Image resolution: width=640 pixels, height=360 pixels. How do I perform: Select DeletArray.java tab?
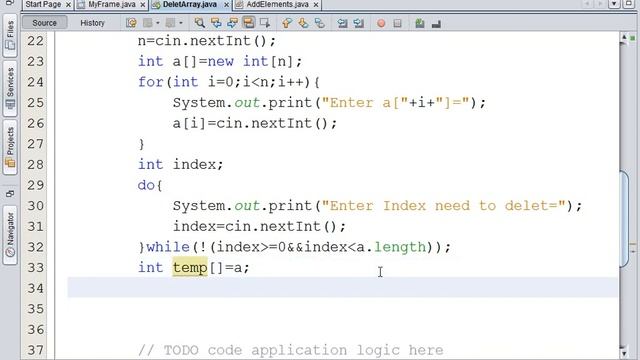pos(189,4)
